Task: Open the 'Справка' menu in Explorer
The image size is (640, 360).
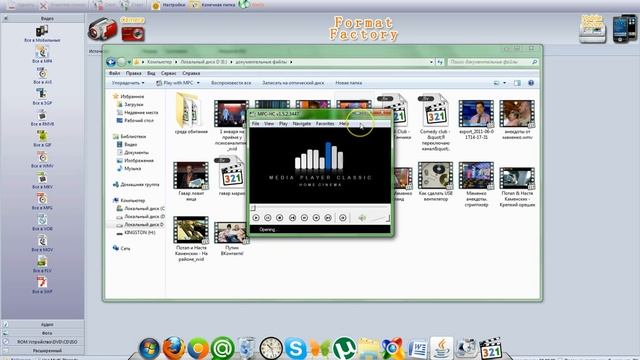Action: (191, 73)
